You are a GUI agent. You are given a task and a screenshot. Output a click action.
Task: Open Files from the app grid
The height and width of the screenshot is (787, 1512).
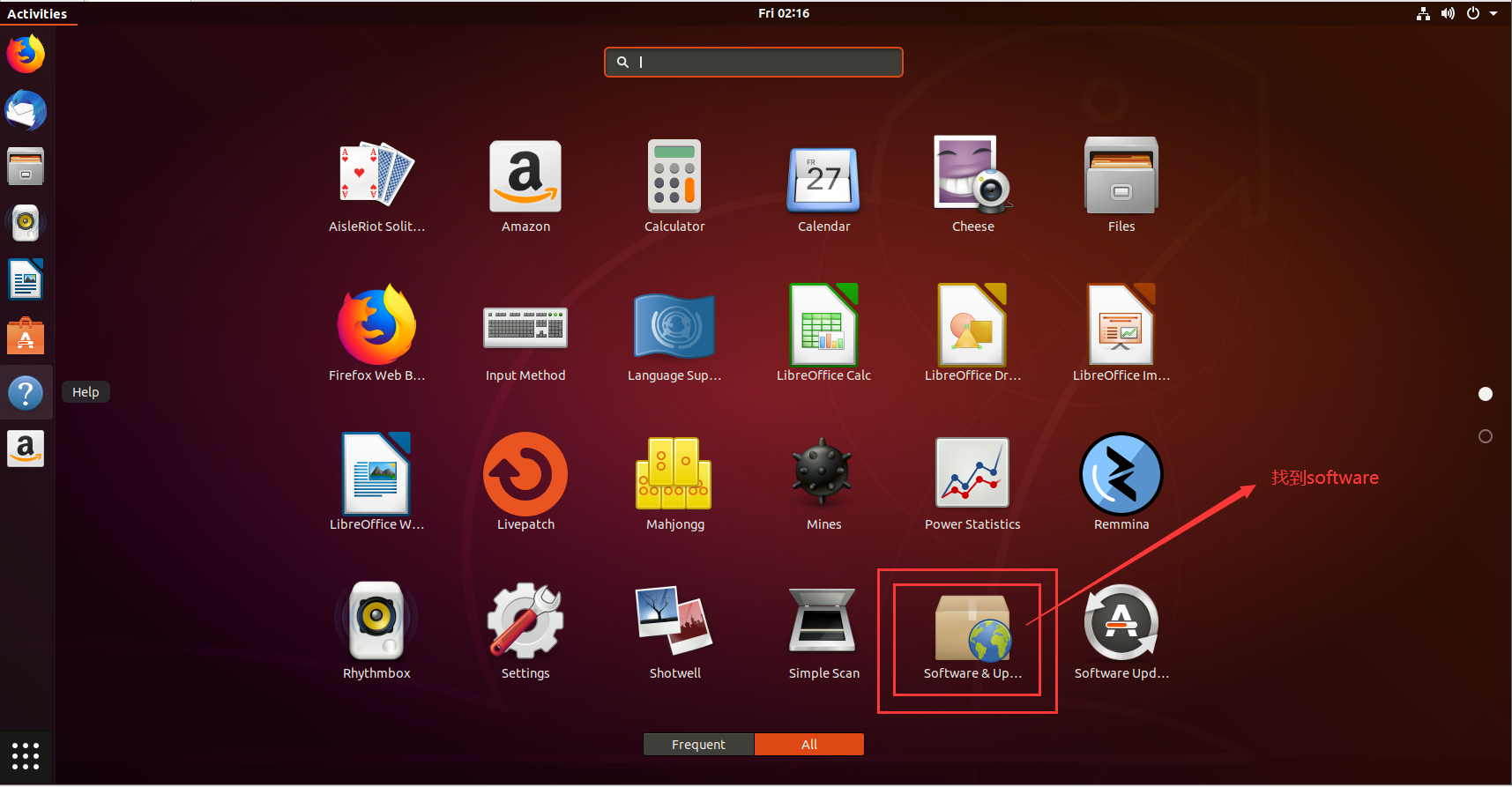coord(1121,185)
